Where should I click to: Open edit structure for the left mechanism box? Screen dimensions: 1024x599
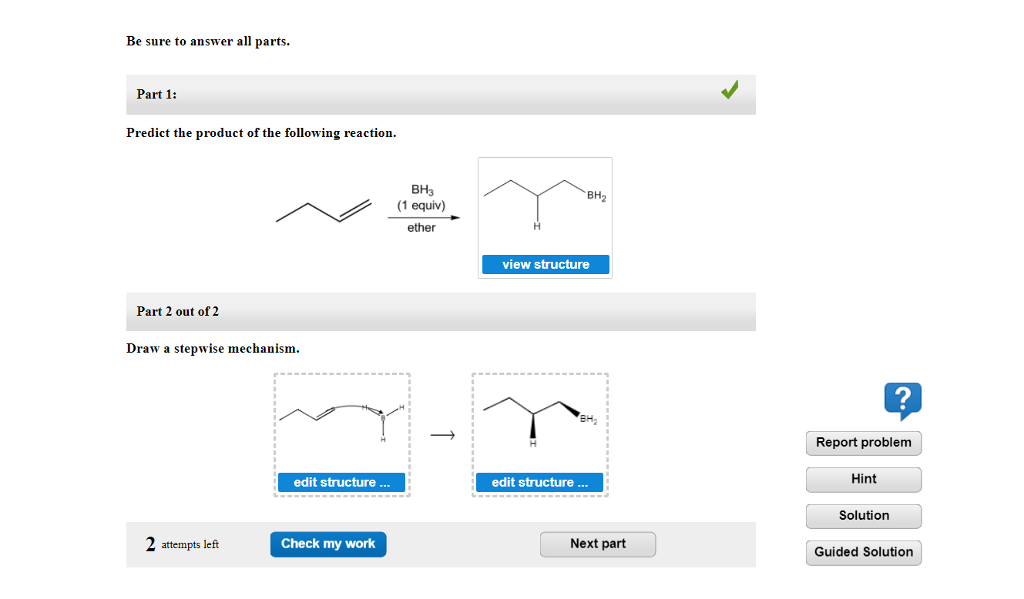pyautogui.click(x=340, y=481)
